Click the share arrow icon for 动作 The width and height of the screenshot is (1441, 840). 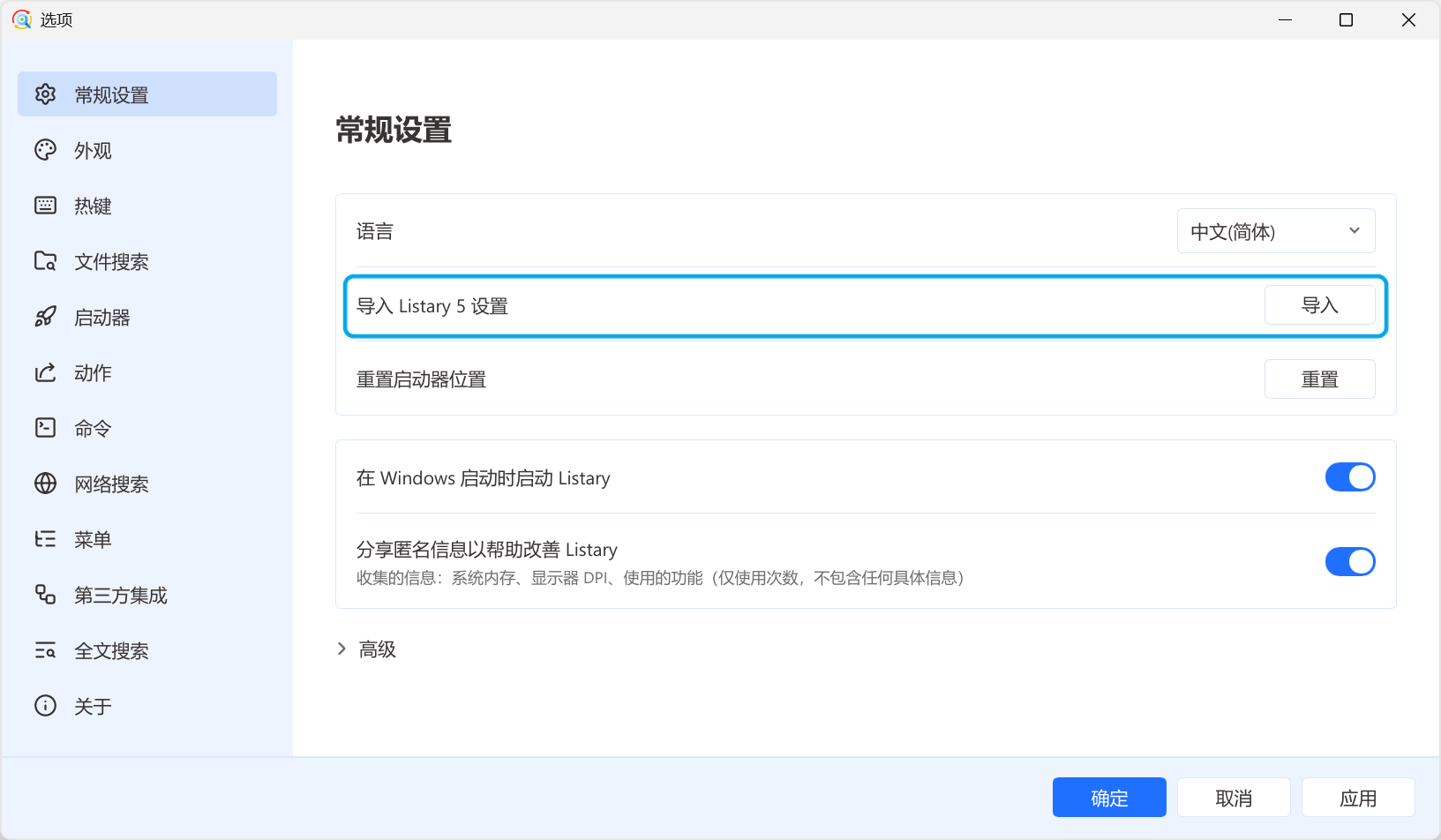pyautogui.click(x=45, y=372)
